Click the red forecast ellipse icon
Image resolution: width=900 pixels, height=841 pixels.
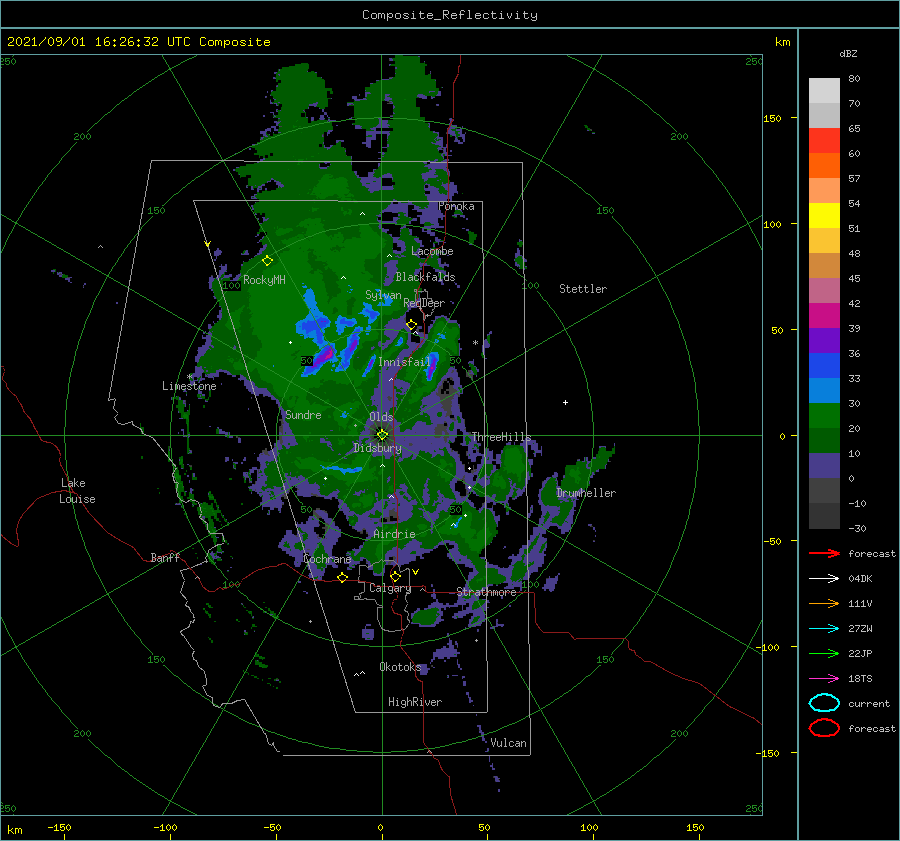pyautogui.click(x=824, y=728)
